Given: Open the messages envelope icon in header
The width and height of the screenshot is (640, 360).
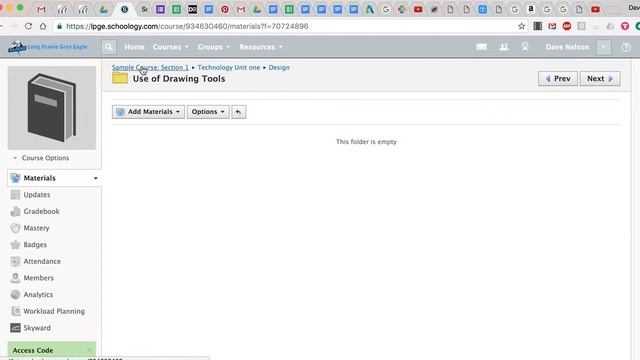Looking at the screenshot, I should 482,47.
